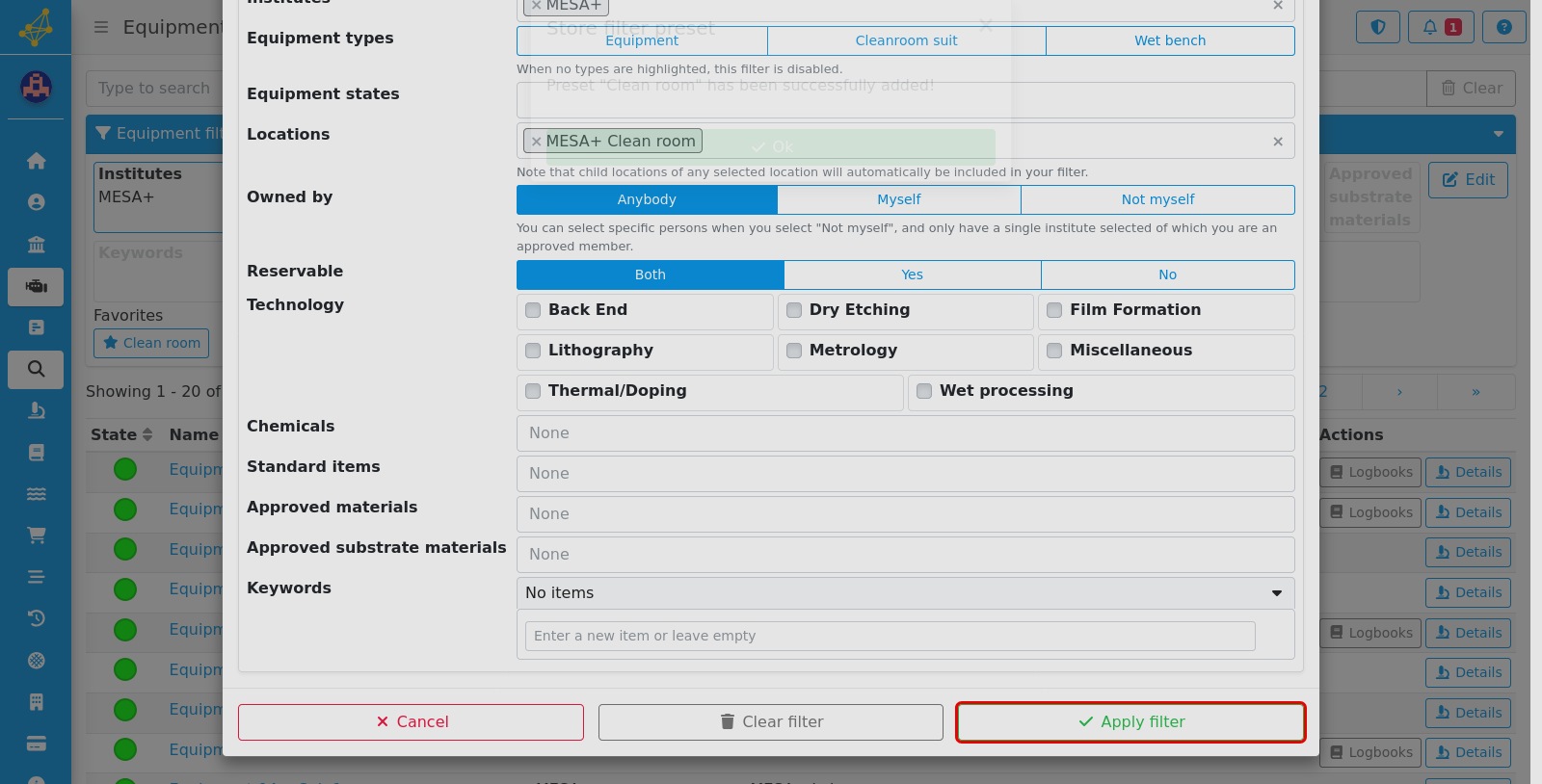This screenshot has height=784, width=1542.
Task: Click the Clear filter button
Action: tap(771, 722)
